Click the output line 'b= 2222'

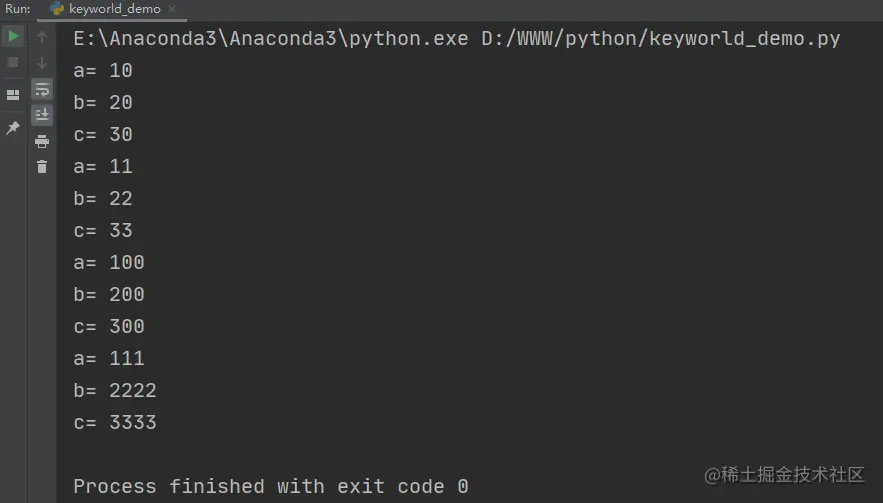pos(115,390)
